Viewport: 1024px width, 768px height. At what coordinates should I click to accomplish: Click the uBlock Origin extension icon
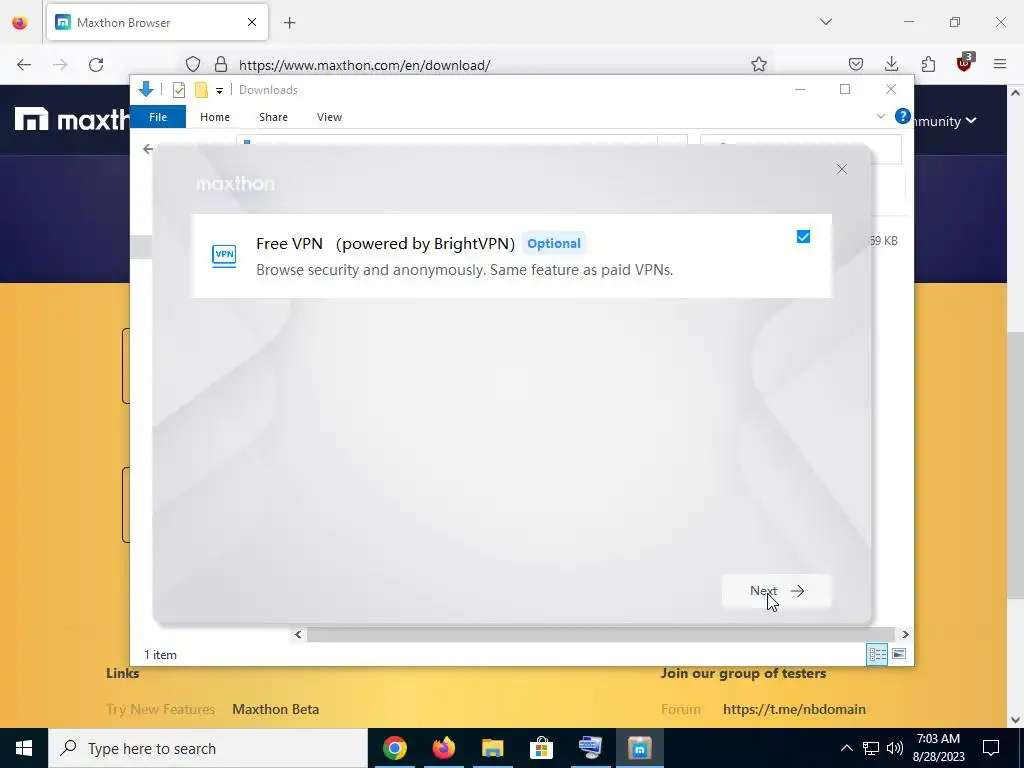964,63
